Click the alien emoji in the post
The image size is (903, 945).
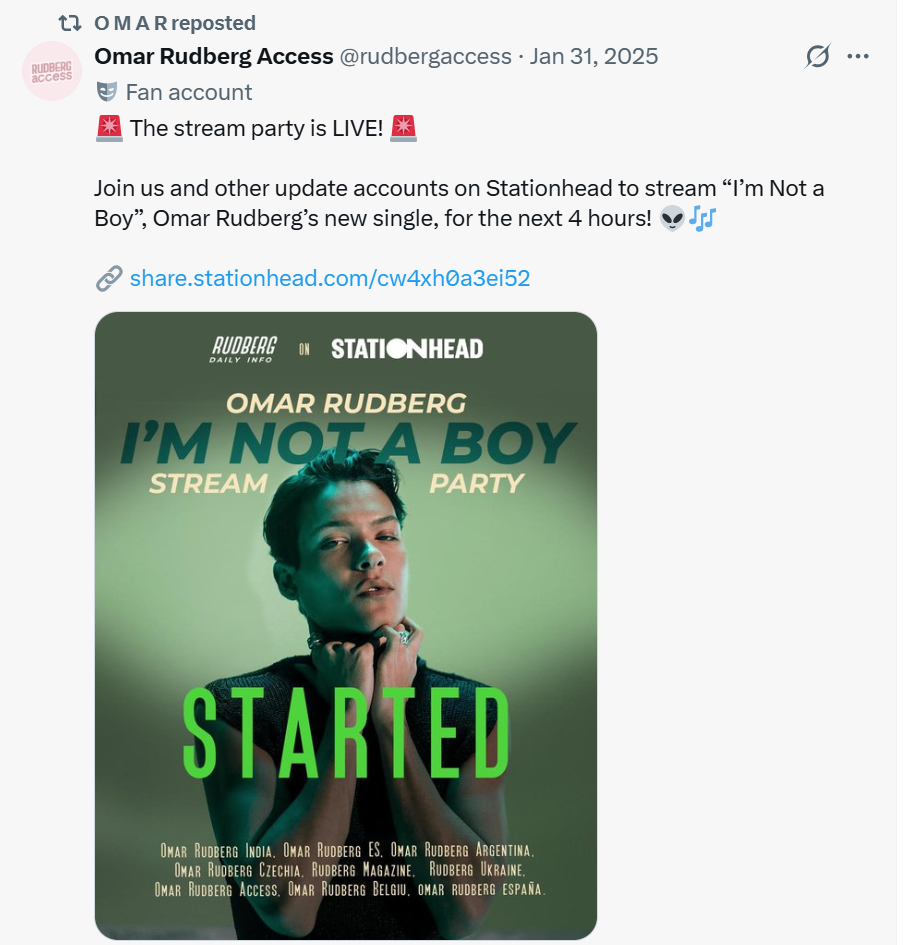[673, 220]
